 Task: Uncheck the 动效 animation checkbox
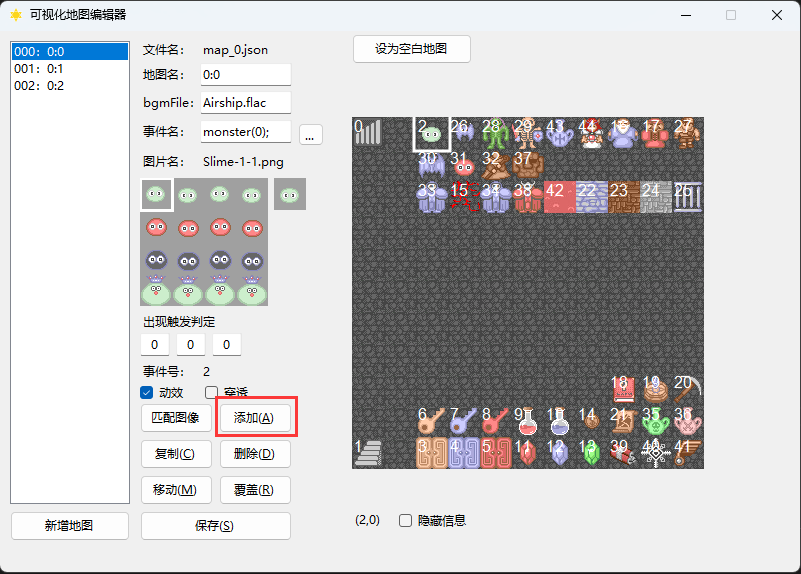click(x=147, y=392)
